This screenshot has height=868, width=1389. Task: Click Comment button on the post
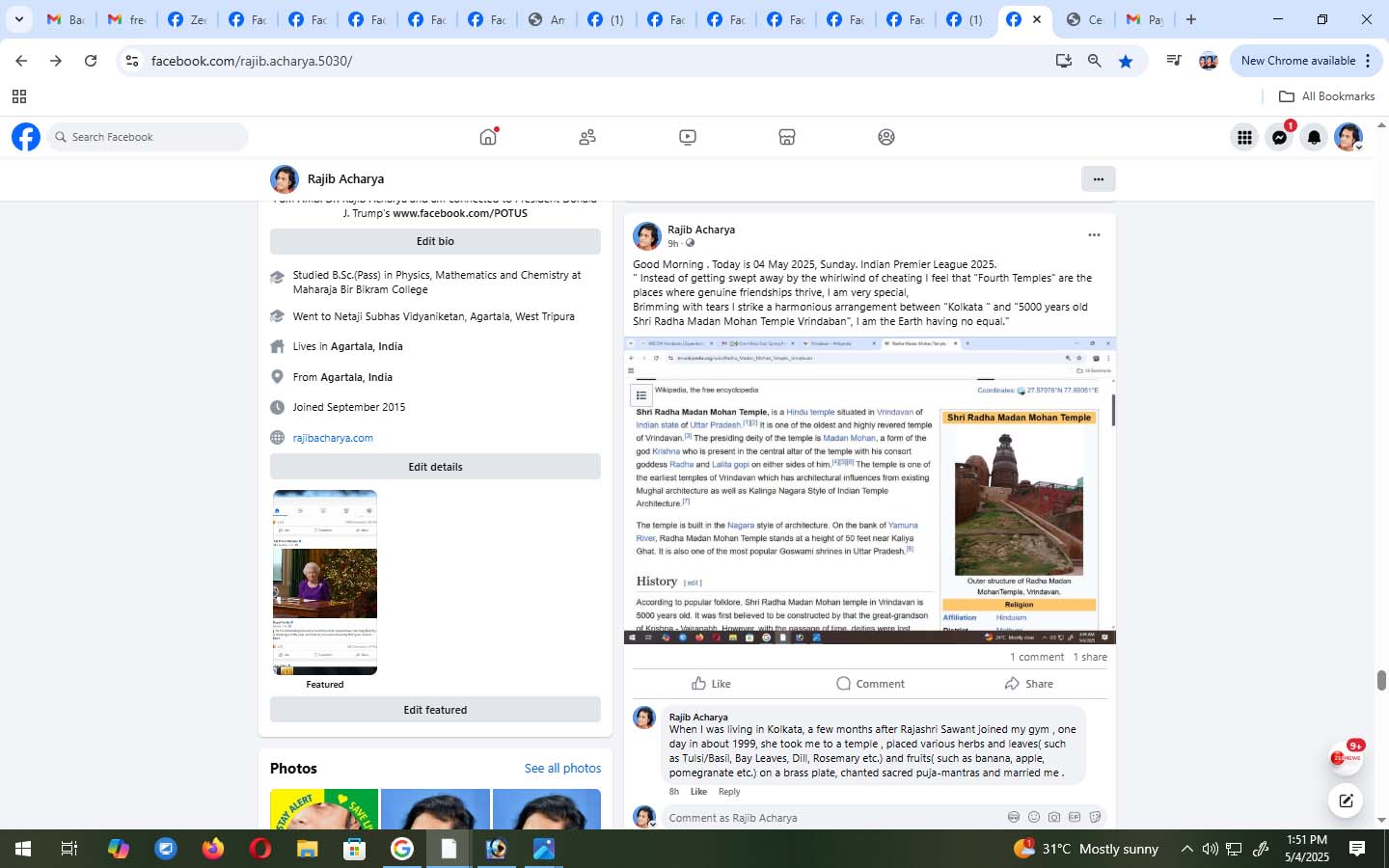coord(870,684)
